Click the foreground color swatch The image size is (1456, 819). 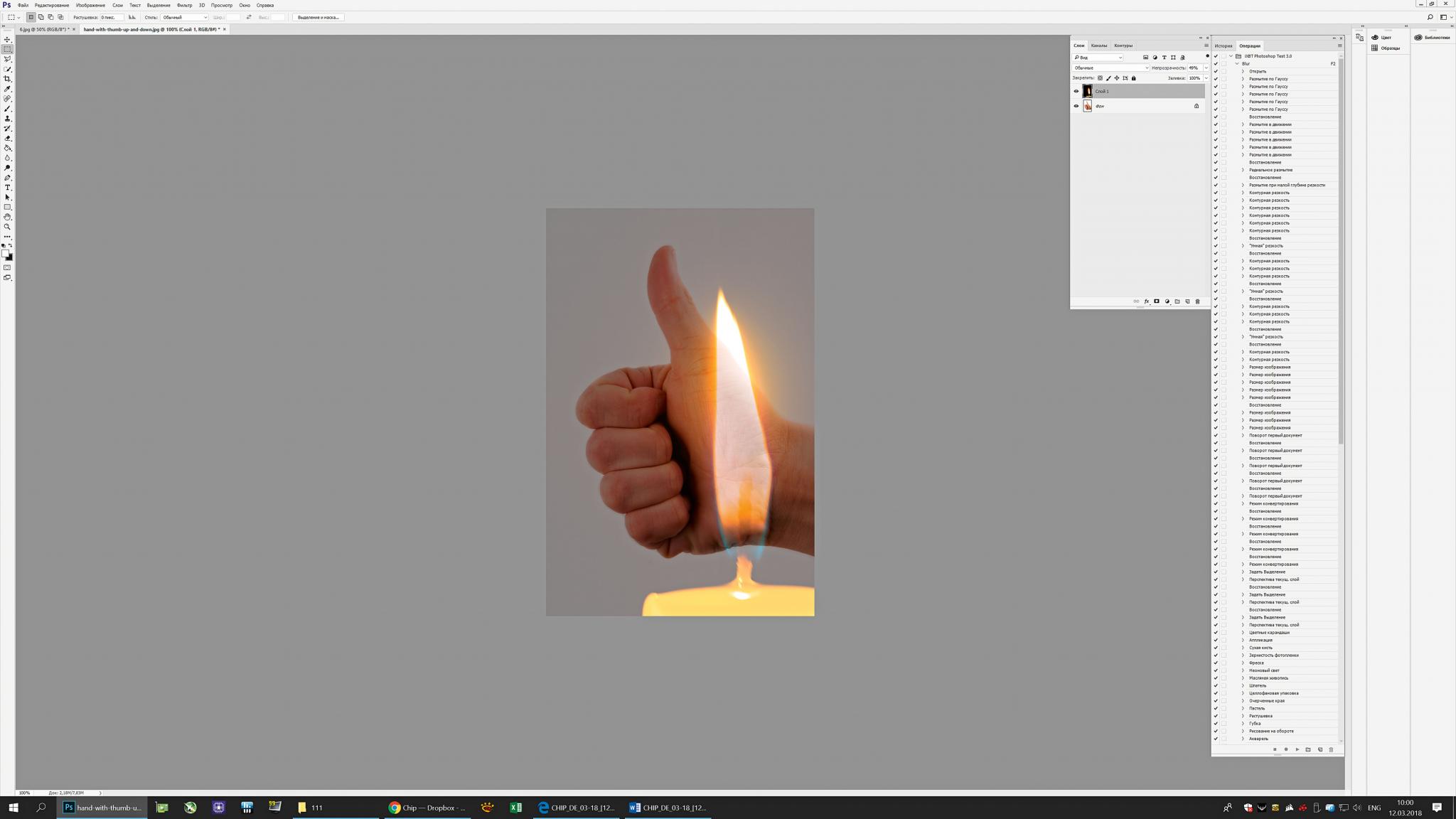pyautogui.click(x=5, y=254)
